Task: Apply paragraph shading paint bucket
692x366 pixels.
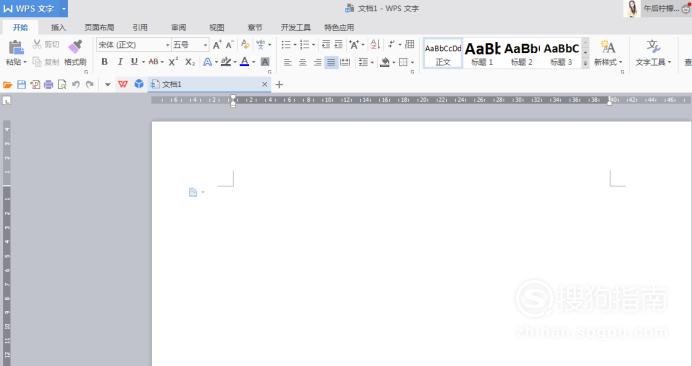Action: point(385,62)
